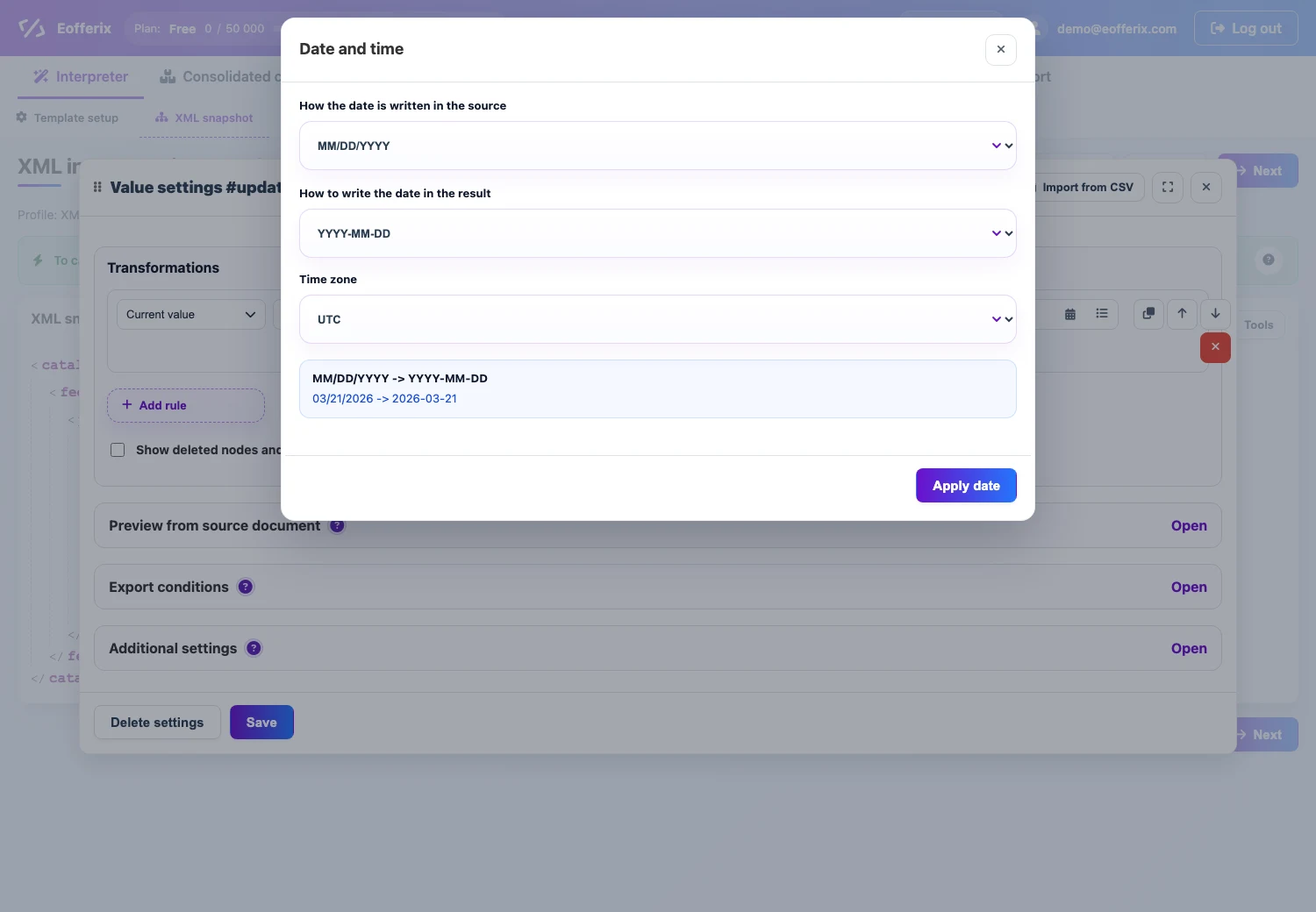
Task: Move rule up with arrow icon
Action: [x=1182, y=313]
